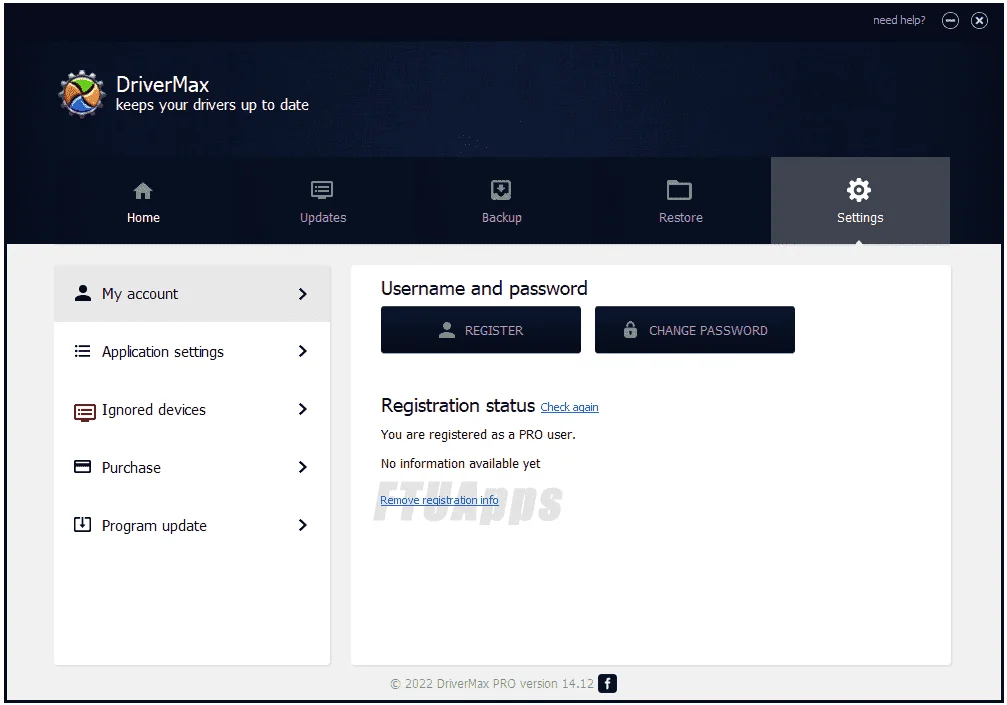Expand the Program update chevron
1007x705 pixels.
click(302, 525)
